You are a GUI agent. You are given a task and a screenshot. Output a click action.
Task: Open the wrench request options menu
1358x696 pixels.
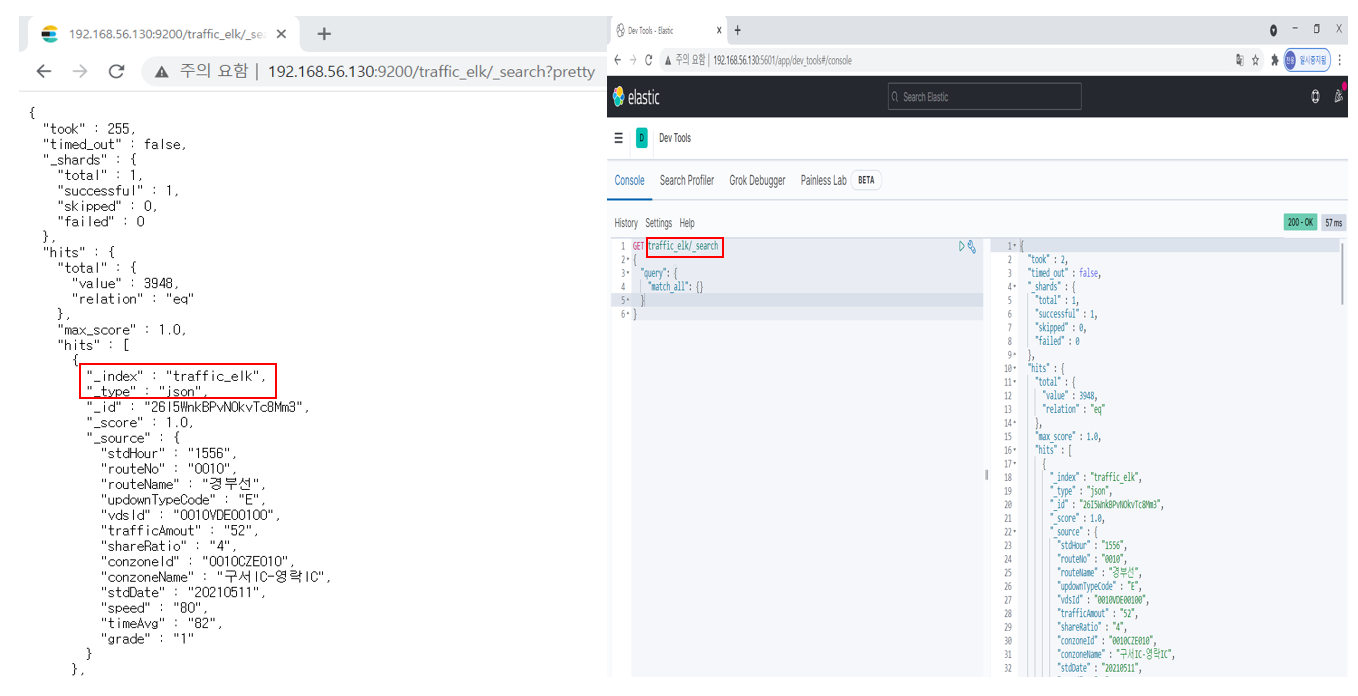pyautogui.click(x=970, y=245)
